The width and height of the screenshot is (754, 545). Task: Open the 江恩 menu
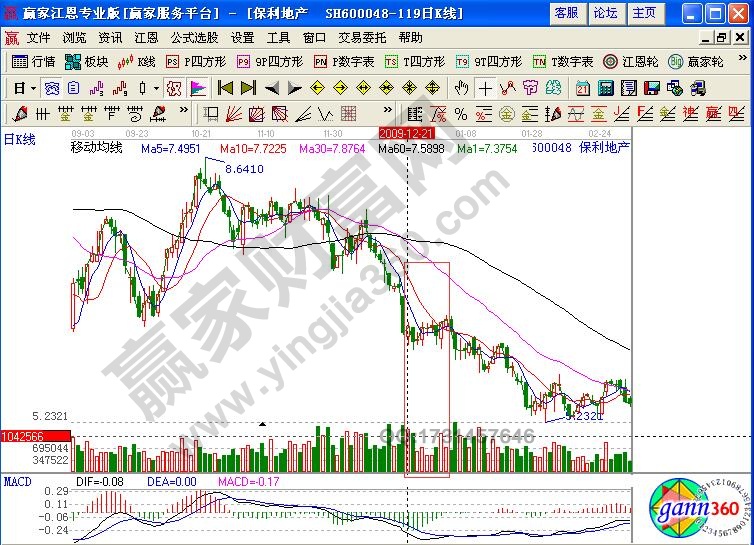click(x=146, y=37)
